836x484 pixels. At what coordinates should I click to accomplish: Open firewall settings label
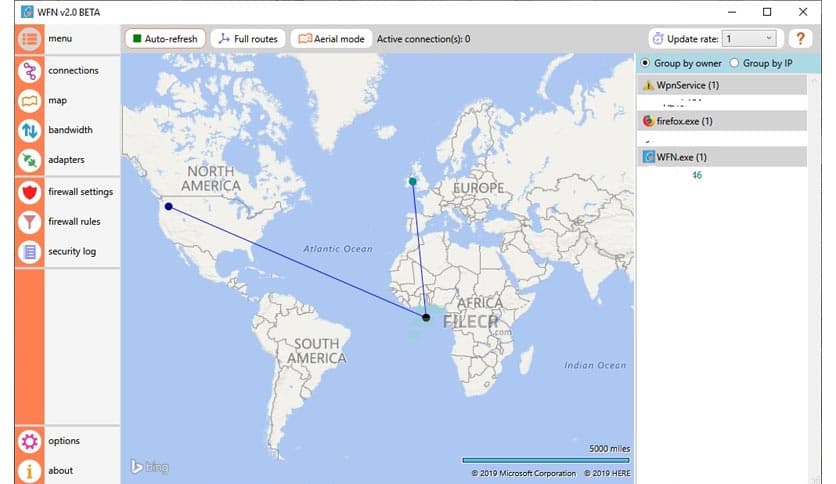pos(81,192)
